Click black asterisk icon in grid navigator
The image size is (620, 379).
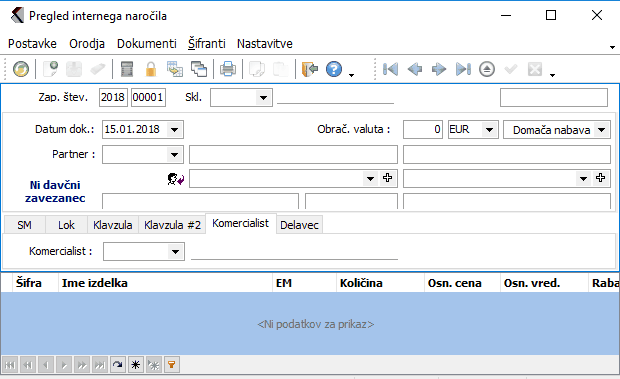(136, 364)
